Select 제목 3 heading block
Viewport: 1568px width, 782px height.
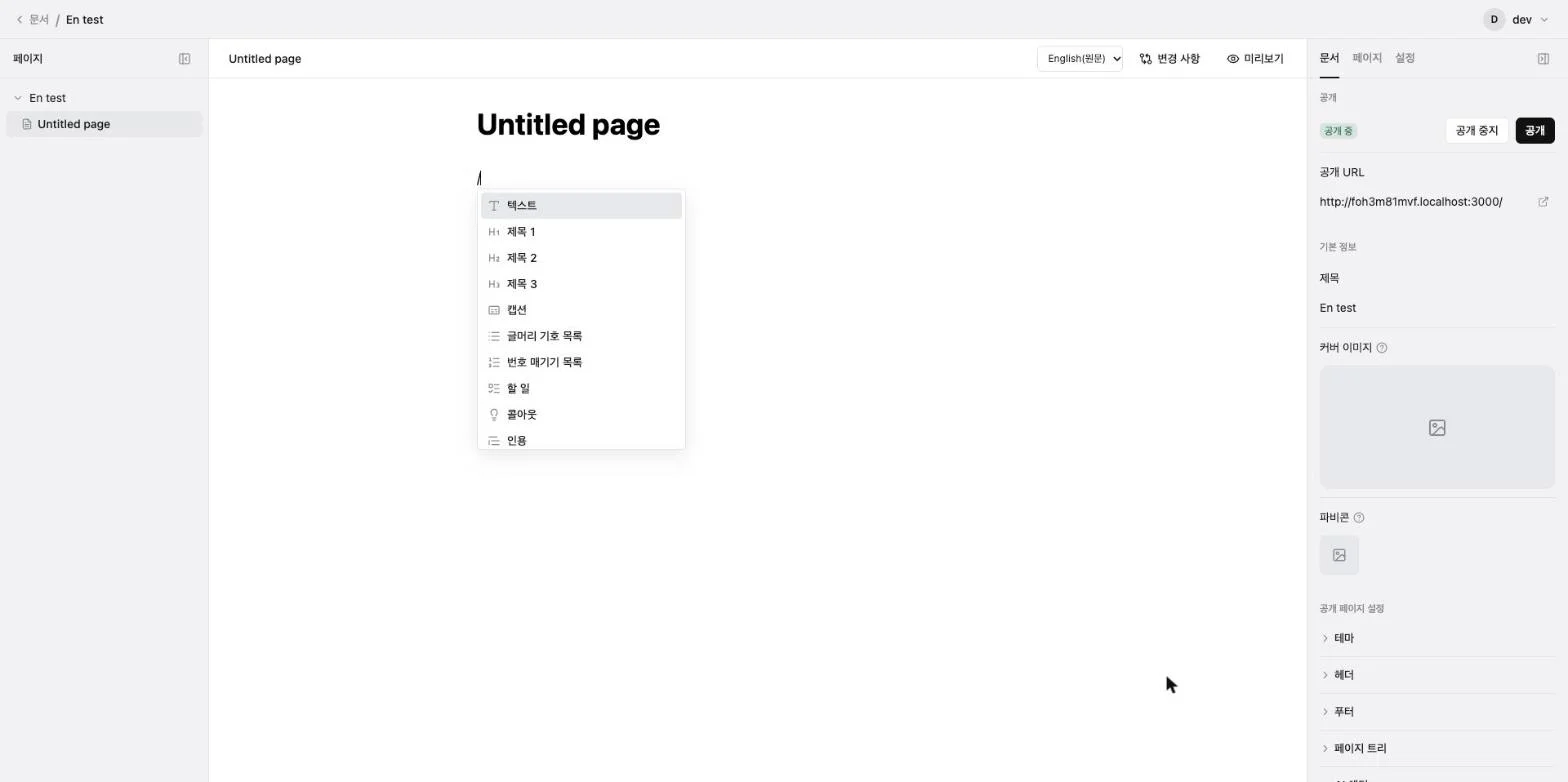[x=581, y=284]
